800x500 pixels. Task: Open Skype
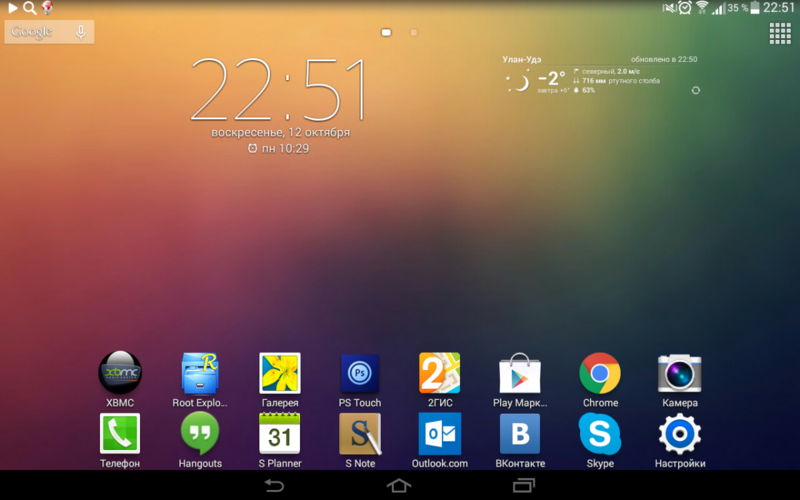tap(600, 434)
